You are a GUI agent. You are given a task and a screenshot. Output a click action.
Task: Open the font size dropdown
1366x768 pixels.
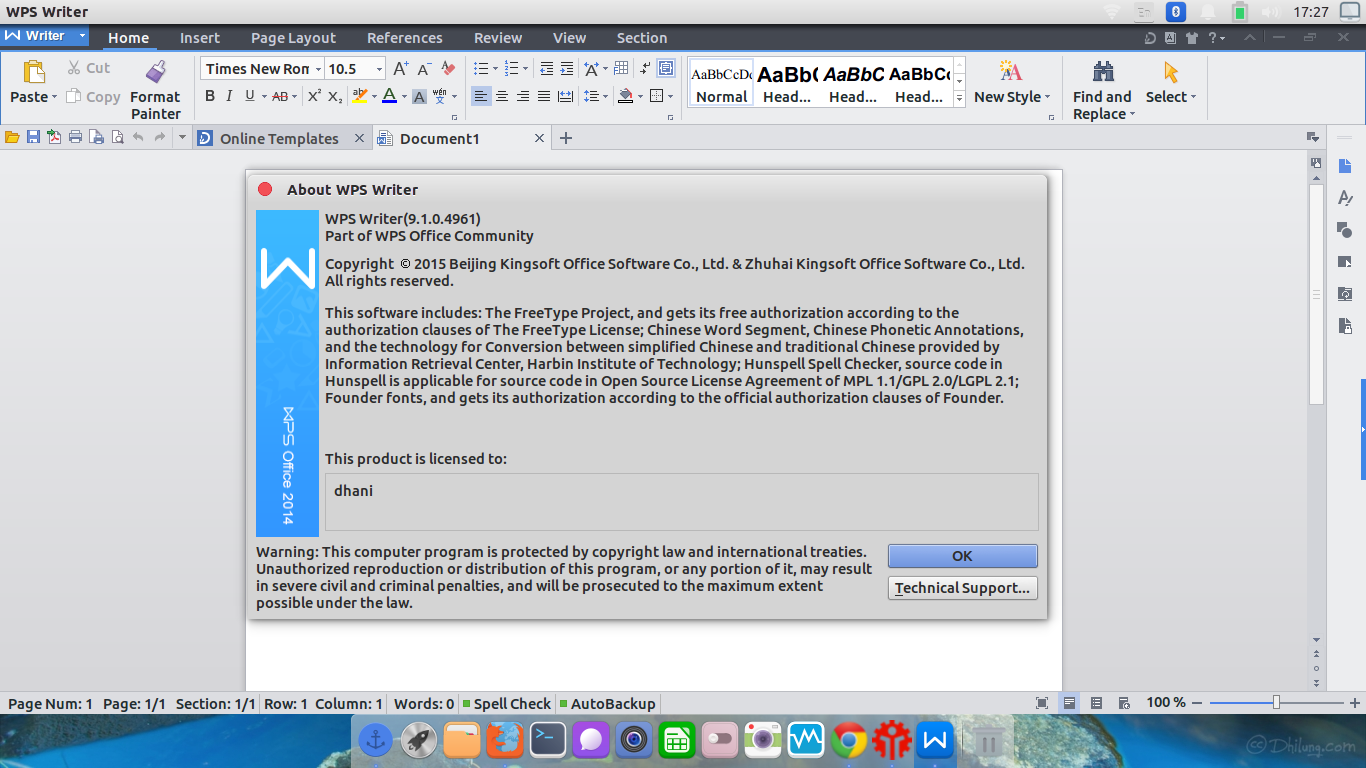(x=380, y=69)
